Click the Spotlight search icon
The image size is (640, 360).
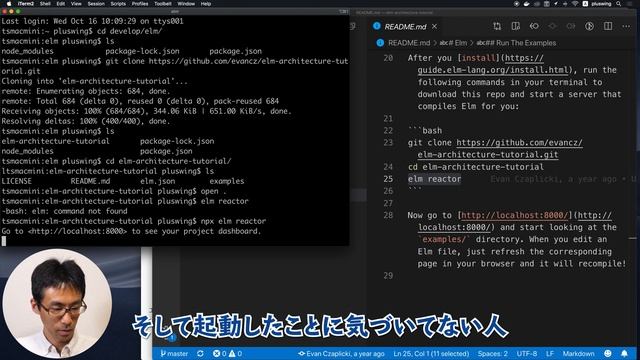[619, 4]
